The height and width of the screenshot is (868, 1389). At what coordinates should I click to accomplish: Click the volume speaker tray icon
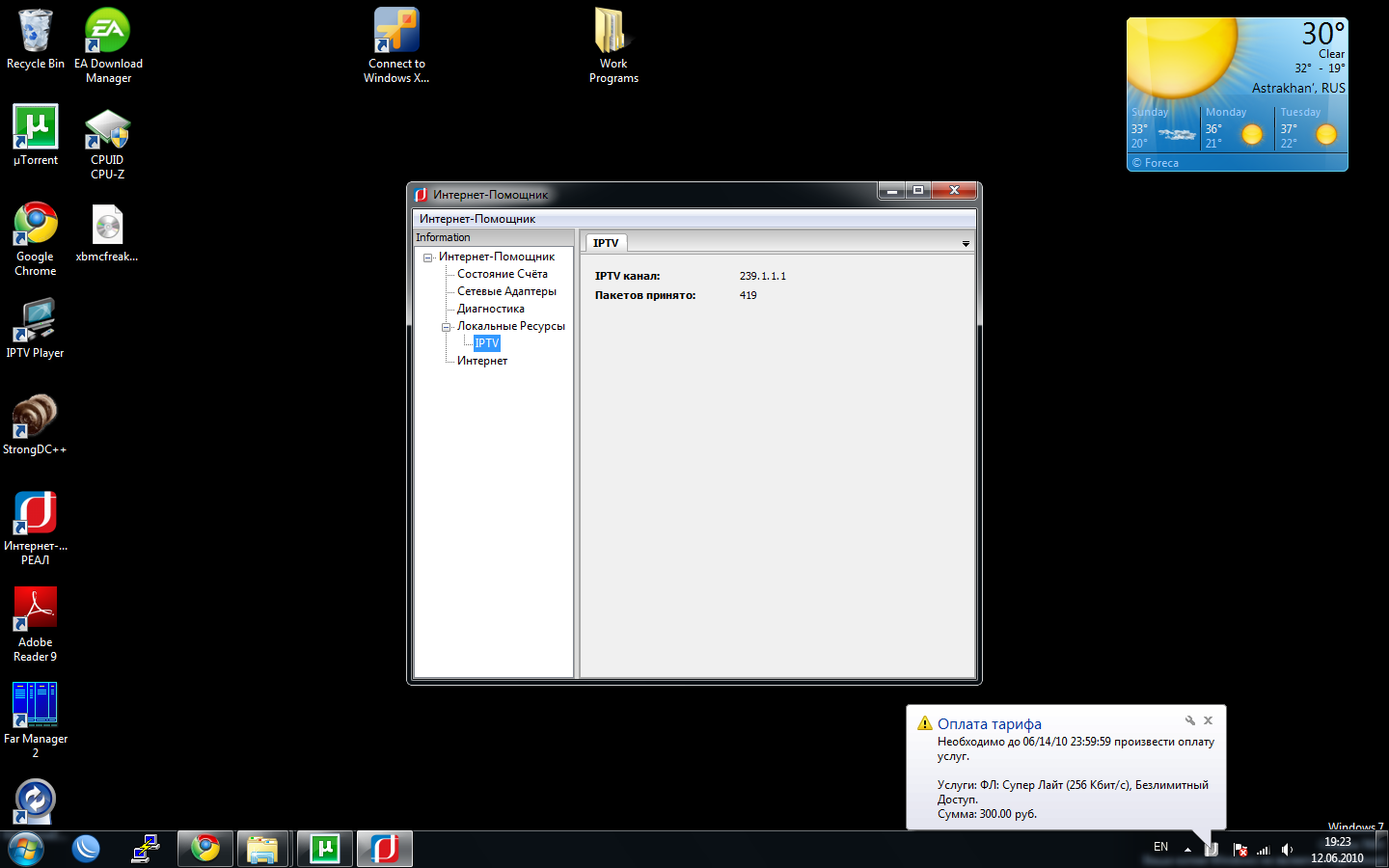[1287, 850]
